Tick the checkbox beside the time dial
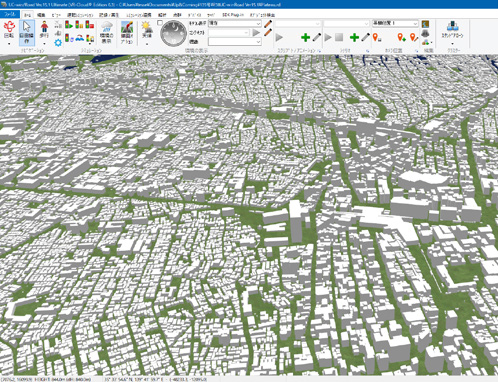The width and height of the screenshot is (498, 382). tap(160, 23)
